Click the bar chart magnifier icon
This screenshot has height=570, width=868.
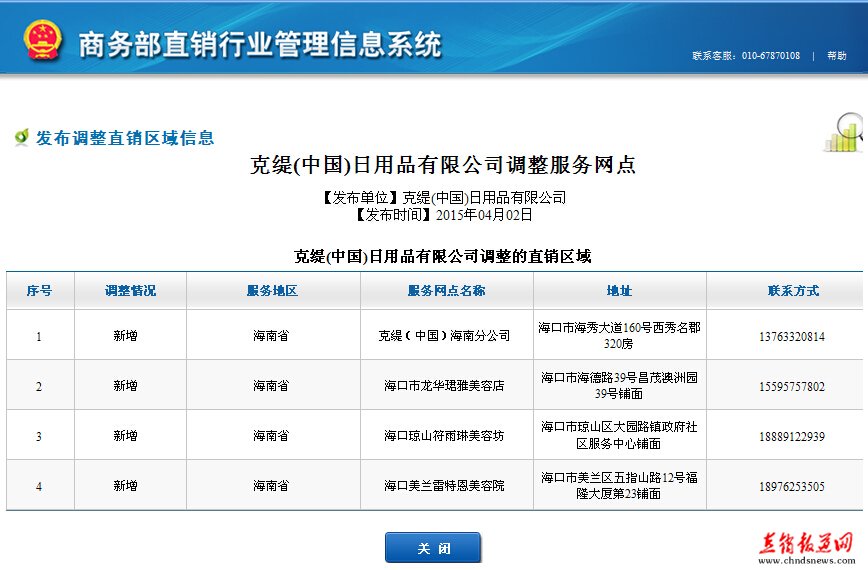point(845,132)
